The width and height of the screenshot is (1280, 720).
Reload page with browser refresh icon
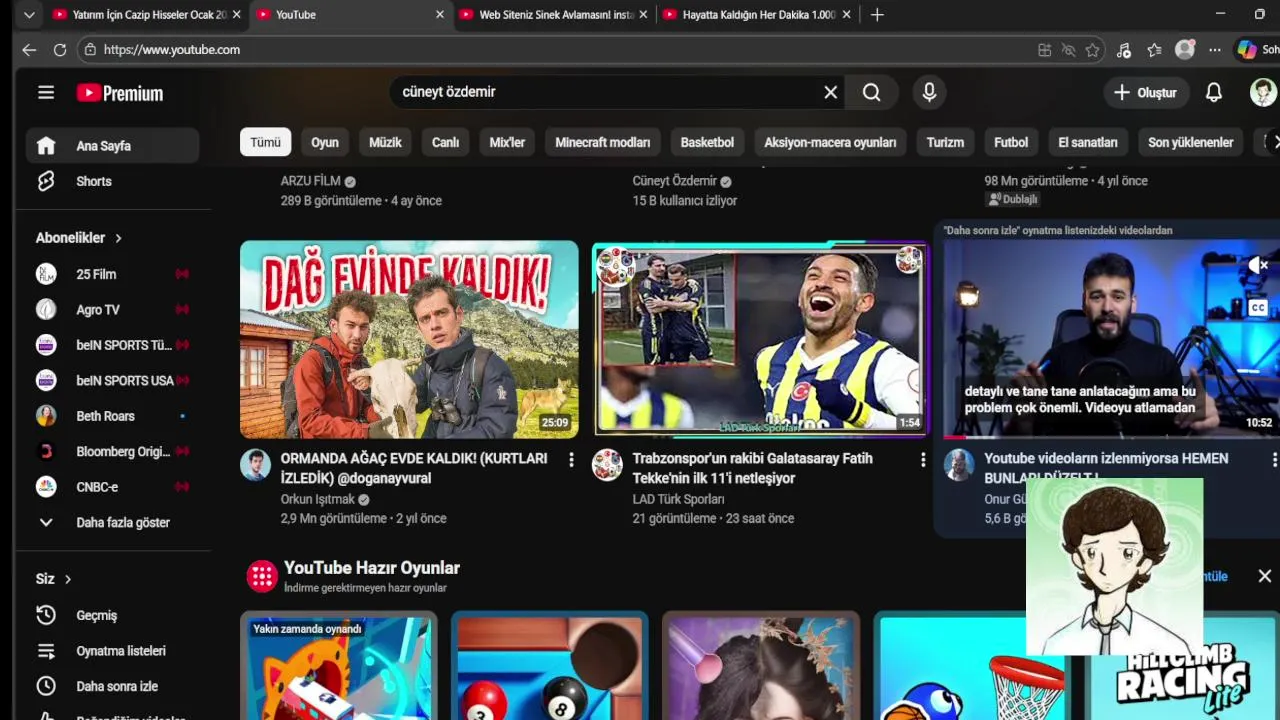(60, 49)
